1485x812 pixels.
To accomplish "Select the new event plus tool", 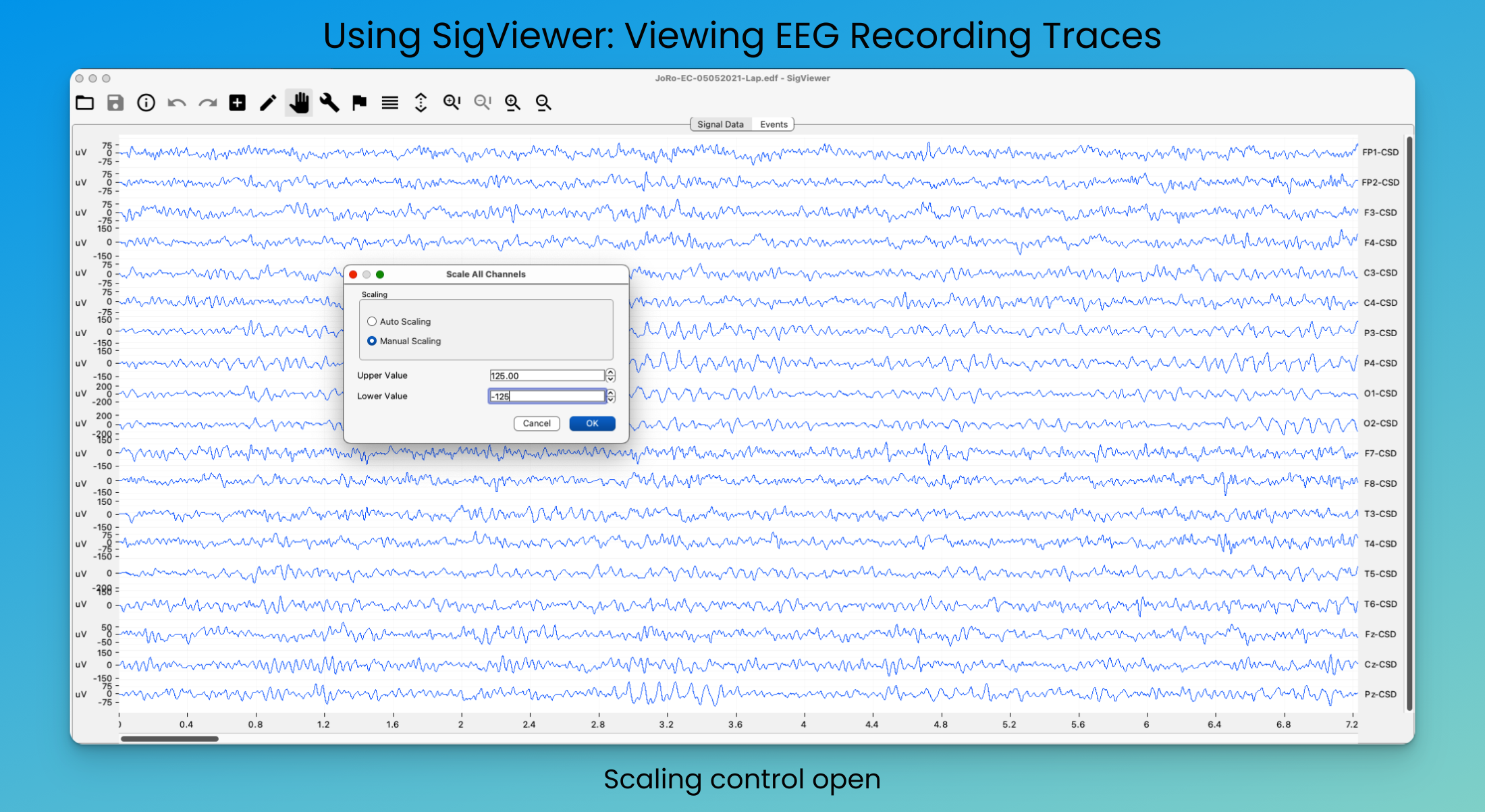I will click(x=237, y=103).
